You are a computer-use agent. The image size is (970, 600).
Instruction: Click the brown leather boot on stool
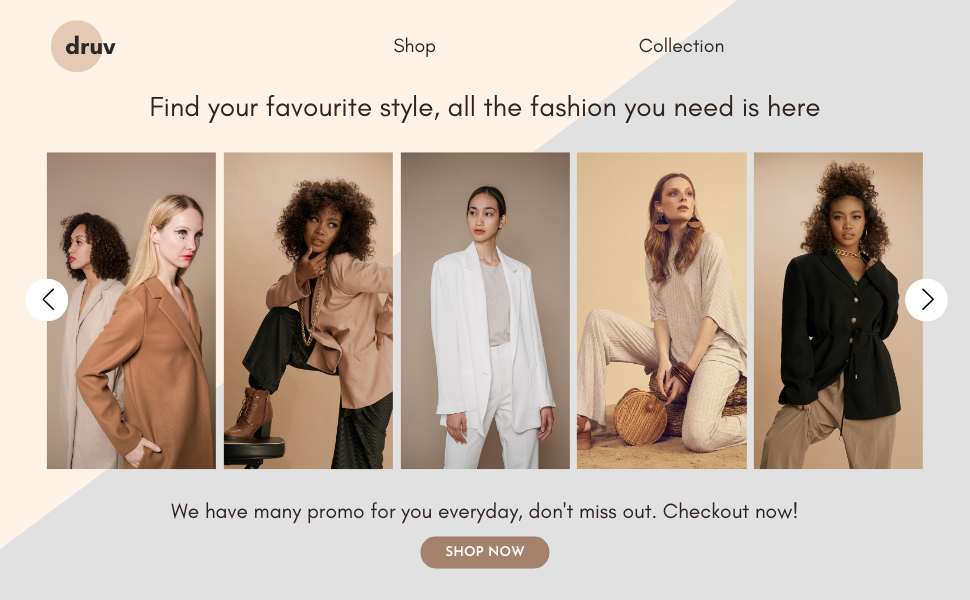click(x=249, y=413)
